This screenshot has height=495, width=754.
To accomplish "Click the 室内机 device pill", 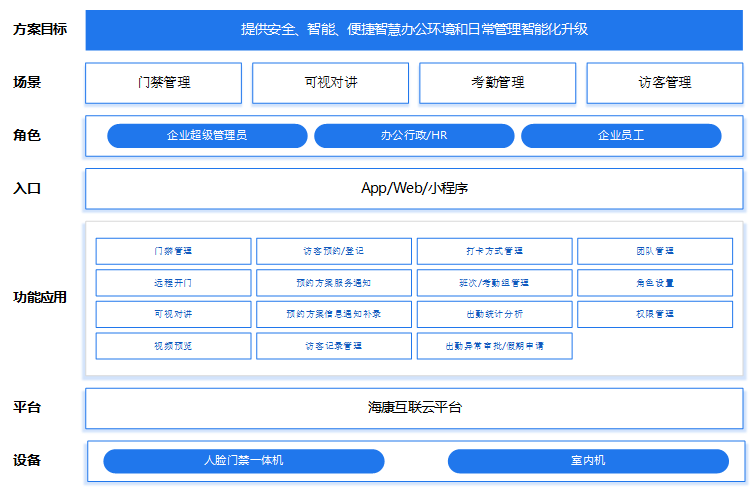I will pos(587,461).
